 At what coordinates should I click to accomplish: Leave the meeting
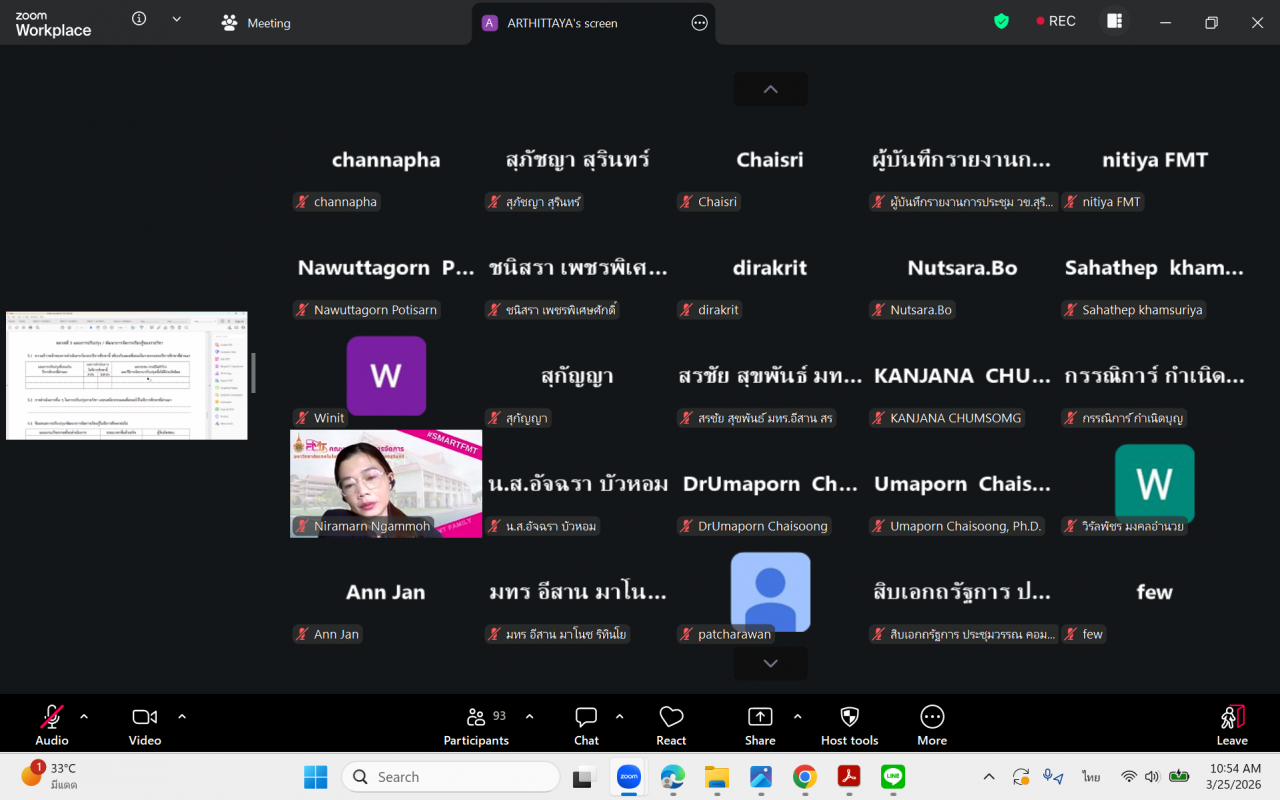click(1232, 724)
